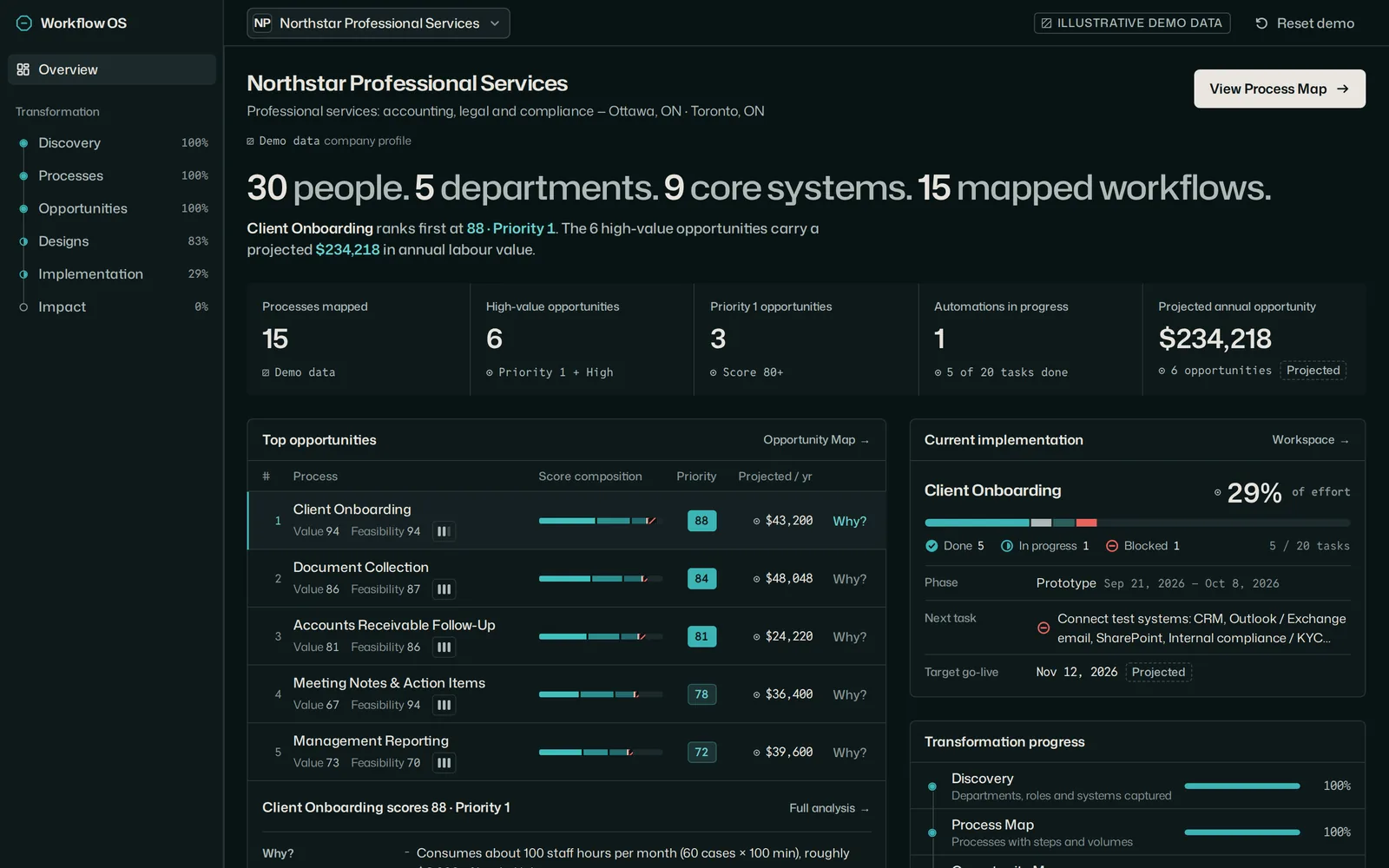This screenshot has width=1389, height=868.
Task: Open the Overview grid icon
Action: click(23, 69)
